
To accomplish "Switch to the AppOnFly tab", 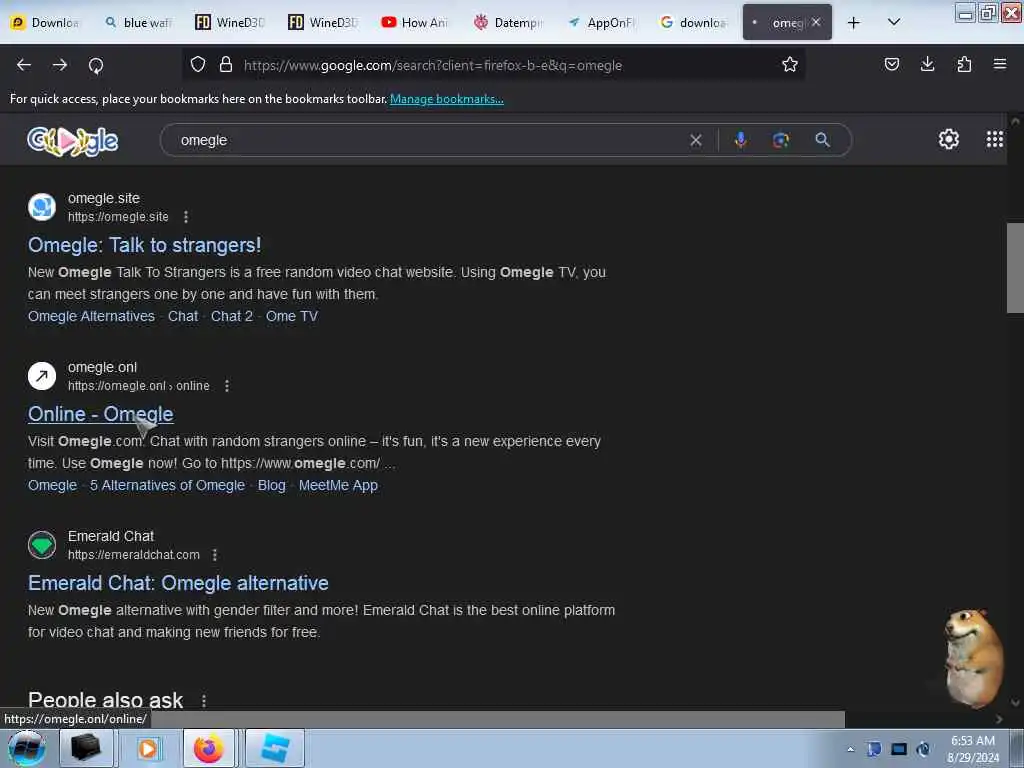I will pos(602,22).
